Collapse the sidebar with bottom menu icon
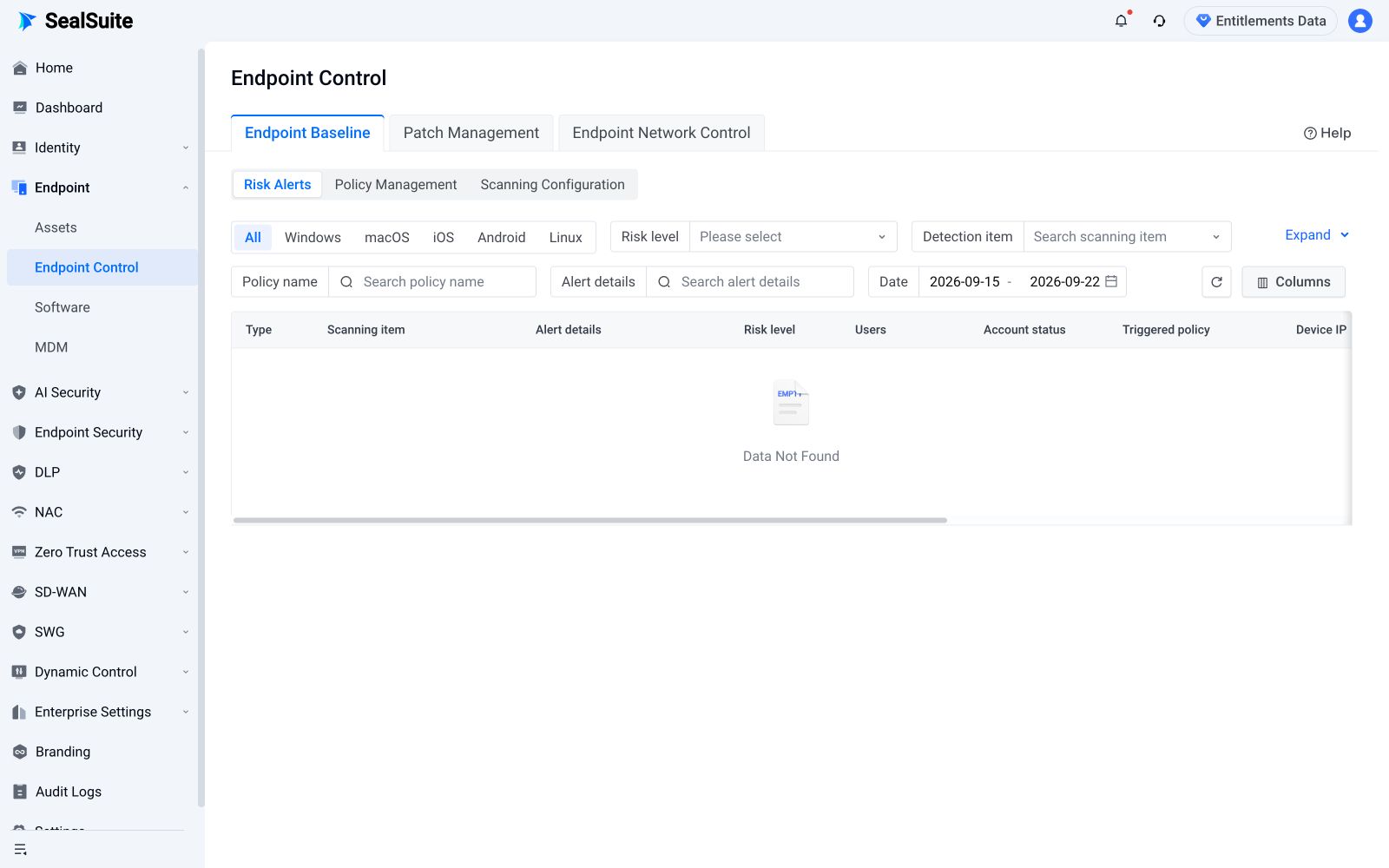The width and height of the screenshot is (1389, 868). tap(20, 850)
